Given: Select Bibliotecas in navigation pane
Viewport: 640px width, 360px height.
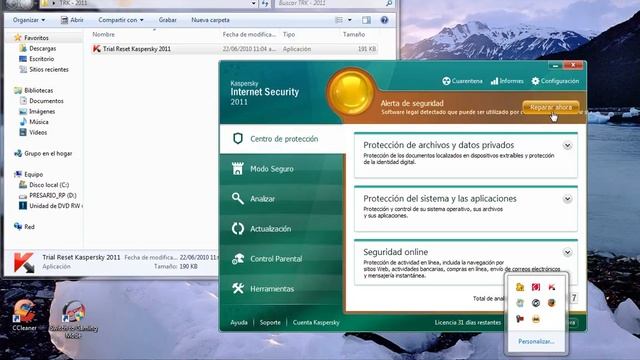Looking at the screenshot, I should click(38, 90).
